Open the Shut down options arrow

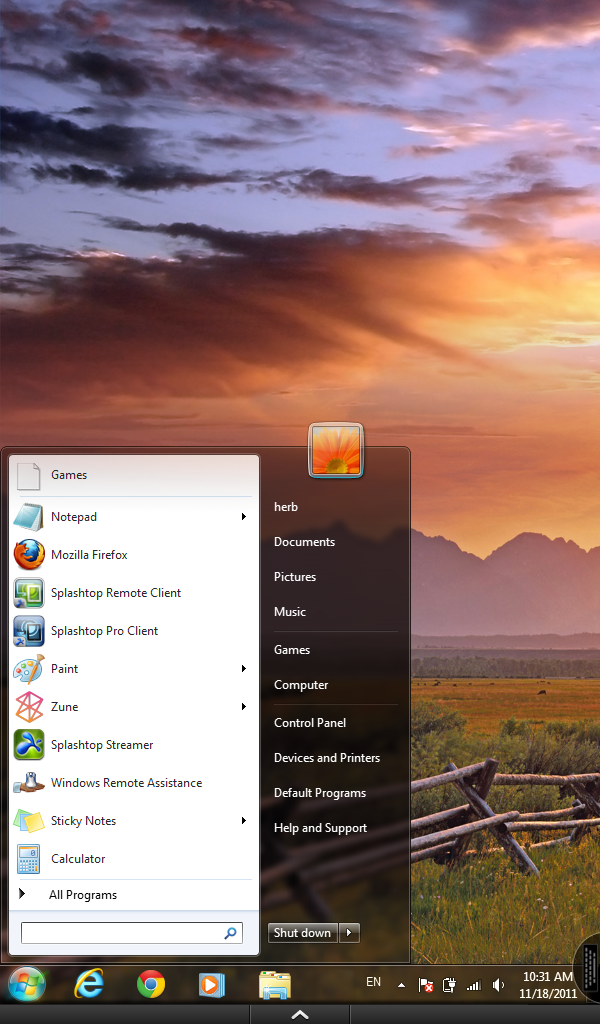click(349, 933)
